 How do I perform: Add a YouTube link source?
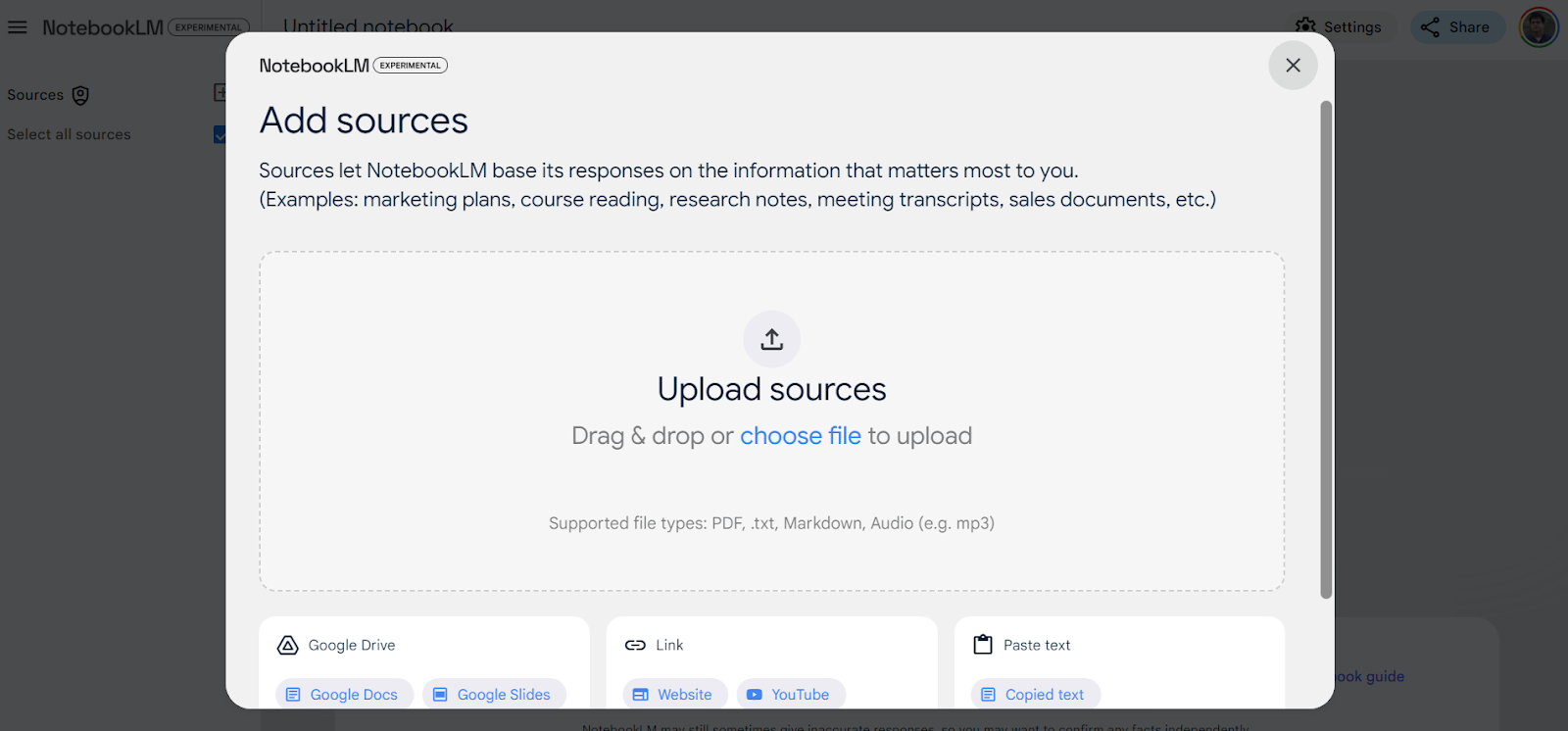pyautogui.click(x=790, y=694)
